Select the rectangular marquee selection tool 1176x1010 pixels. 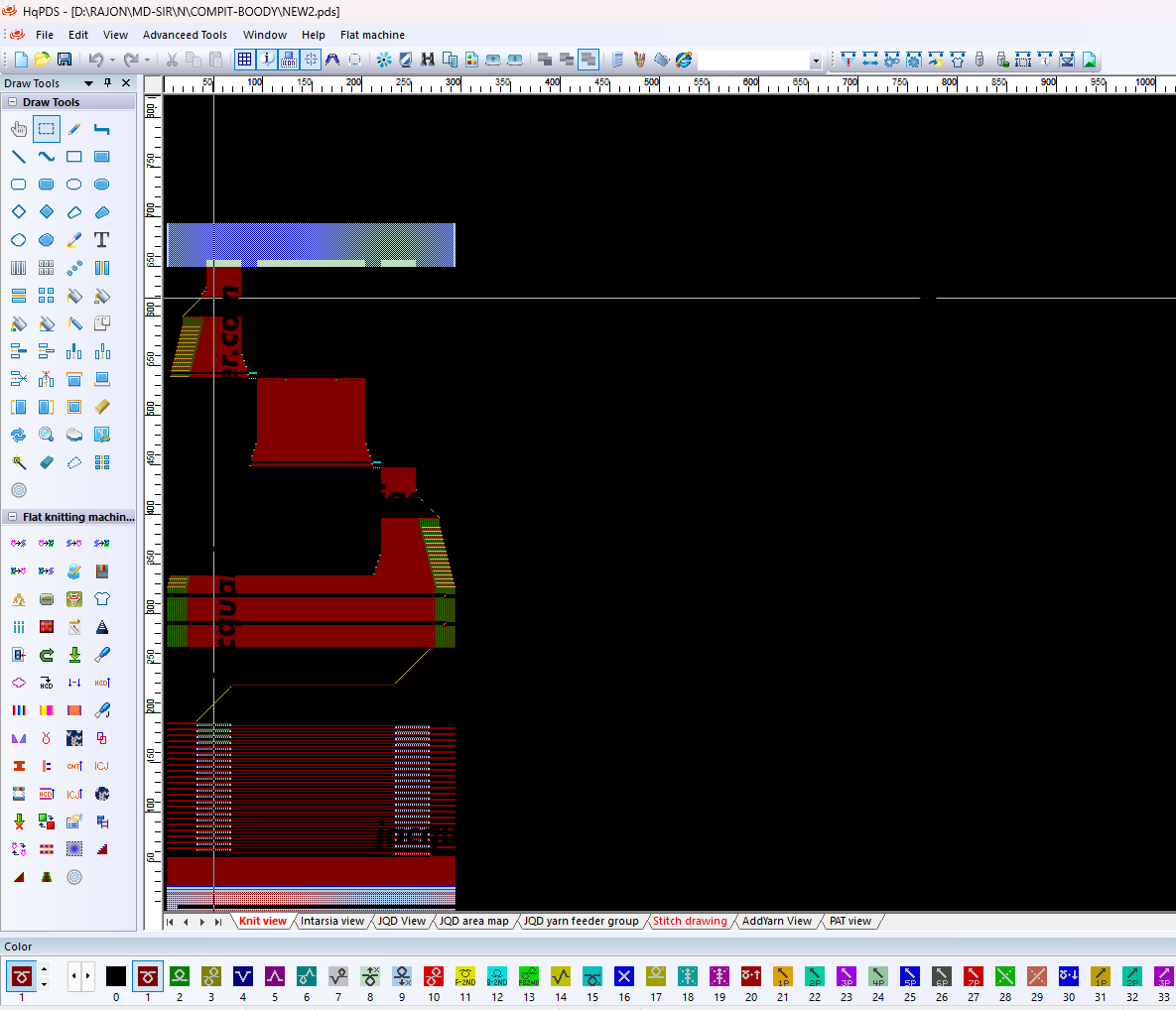pos(47,129)
